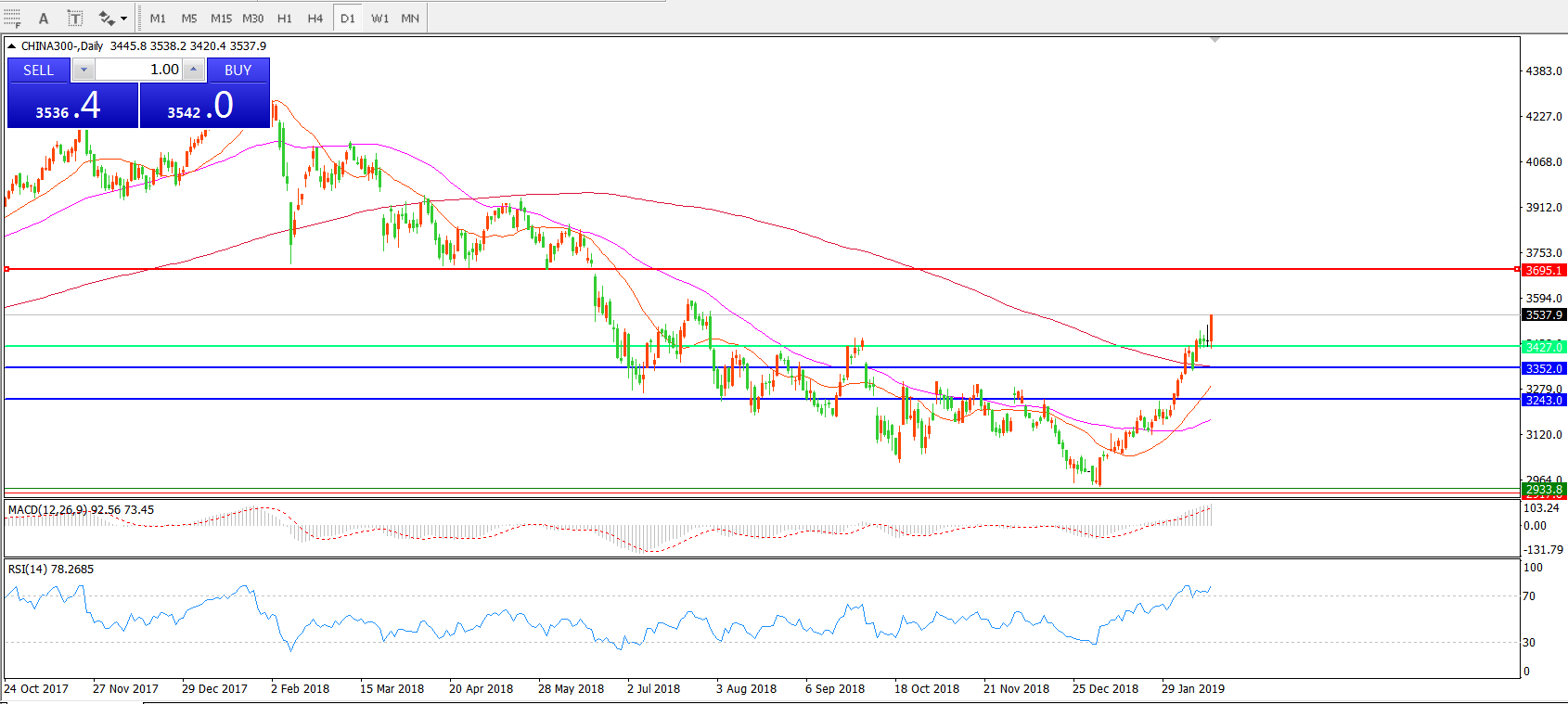
Task: Increase trade volume with up arrow
Action: pyautogui.click(x=193, y=70)
